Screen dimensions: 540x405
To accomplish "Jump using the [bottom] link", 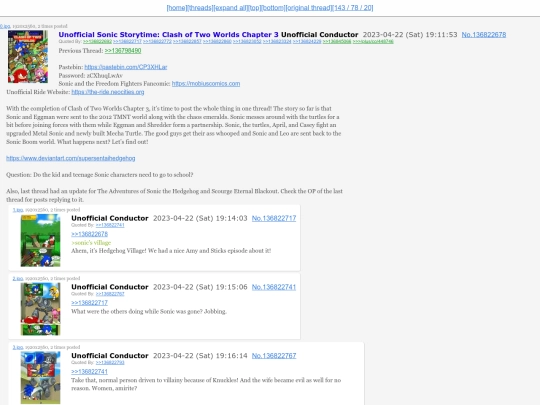I will (x=273, y=8).
